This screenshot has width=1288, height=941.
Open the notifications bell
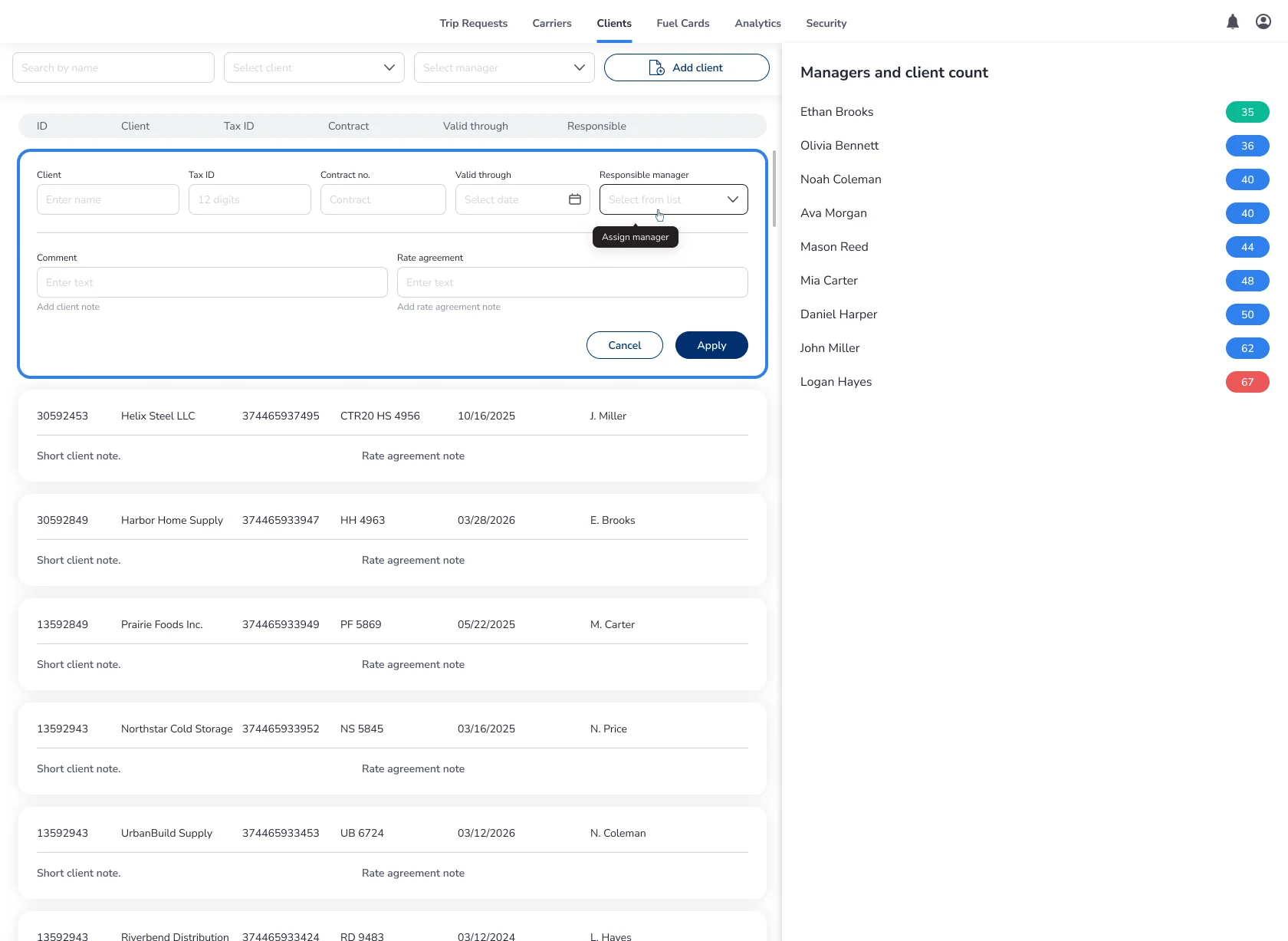tap(1233, 22)
